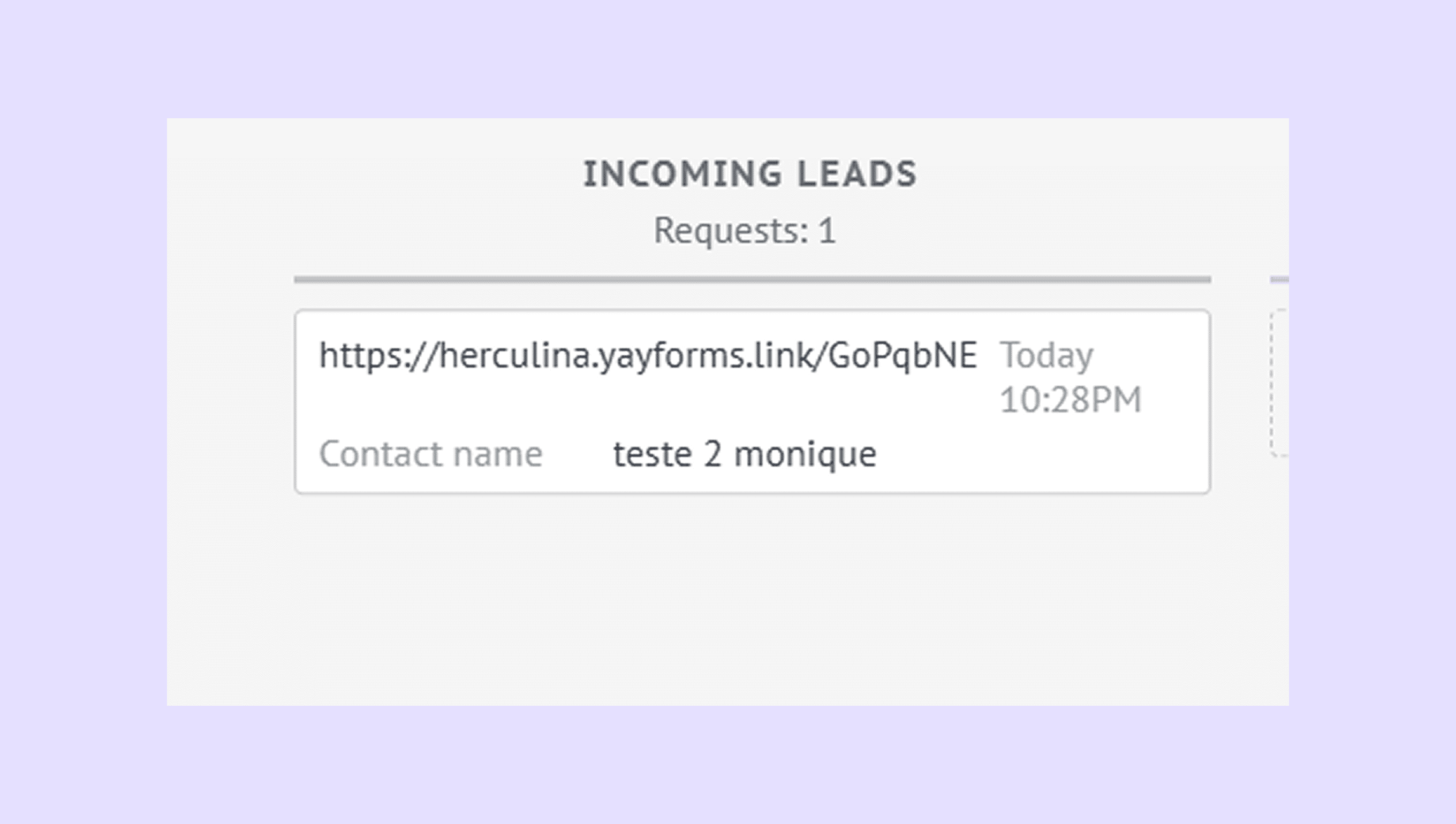Screen dimensions: 1456x824
Task: Click the gray divider under Requests
Action: (x=752, y=279)
